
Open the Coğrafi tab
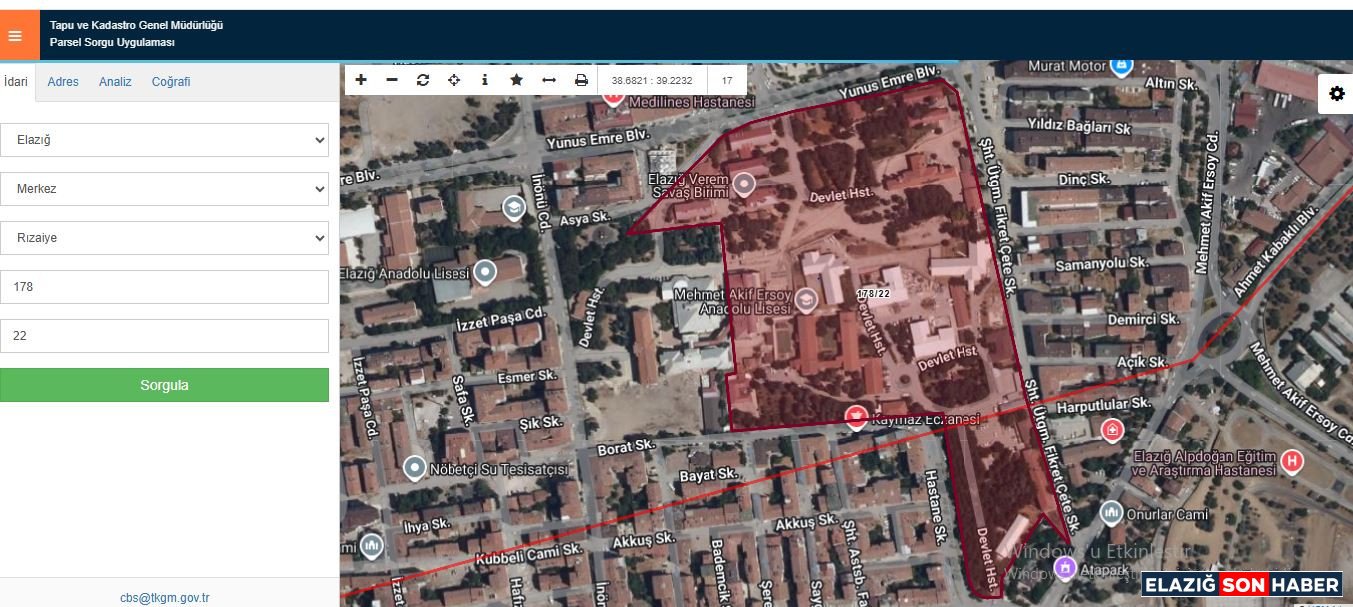click(x=171, y=82)
